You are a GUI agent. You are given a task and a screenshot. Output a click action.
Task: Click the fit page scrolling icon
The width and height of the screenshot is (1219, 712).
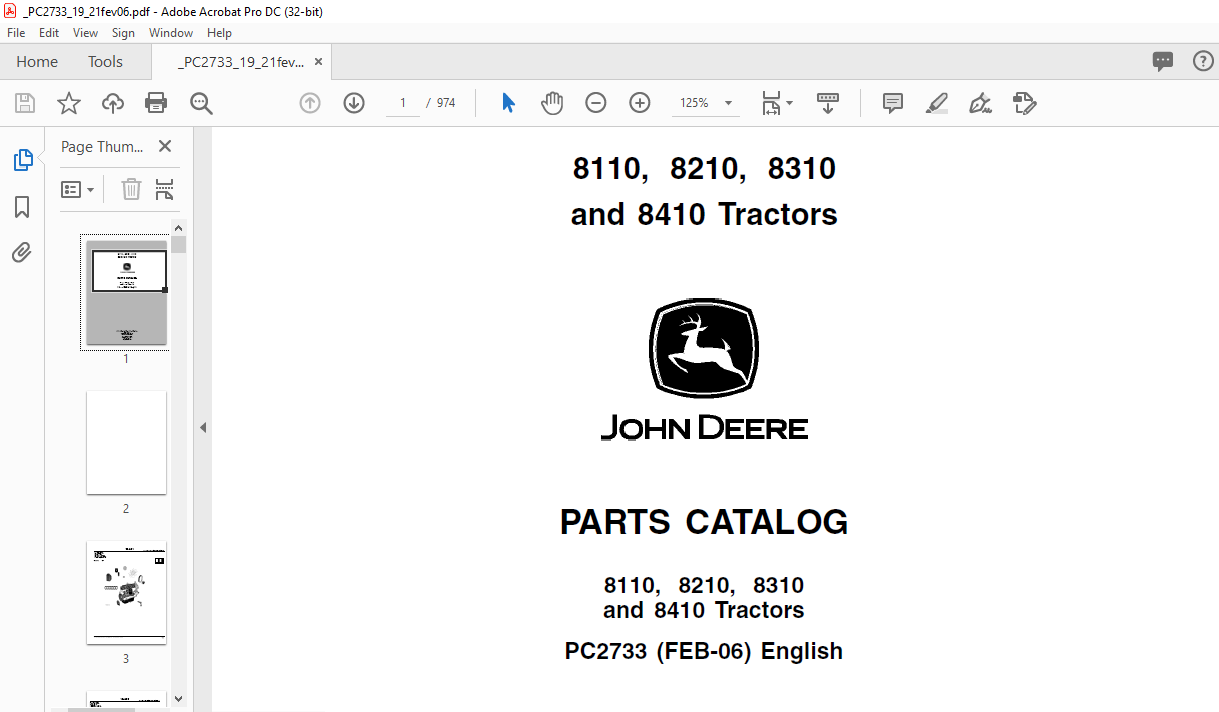pyautogui.click(x=771, y=103)
